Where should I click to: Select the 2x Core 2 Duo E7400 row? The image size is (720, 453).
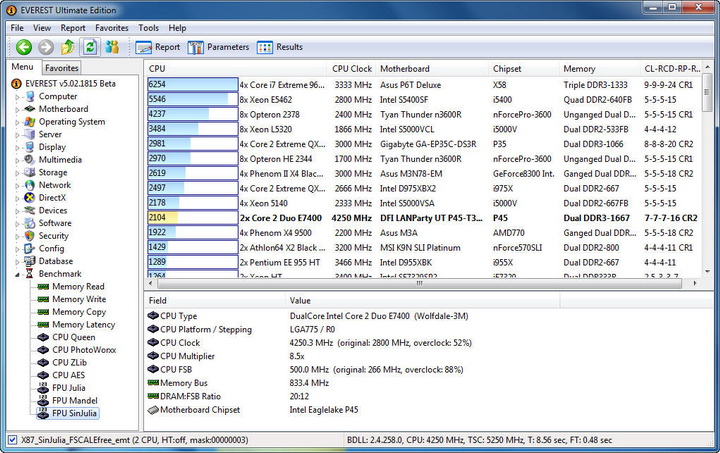pos(422,218)
